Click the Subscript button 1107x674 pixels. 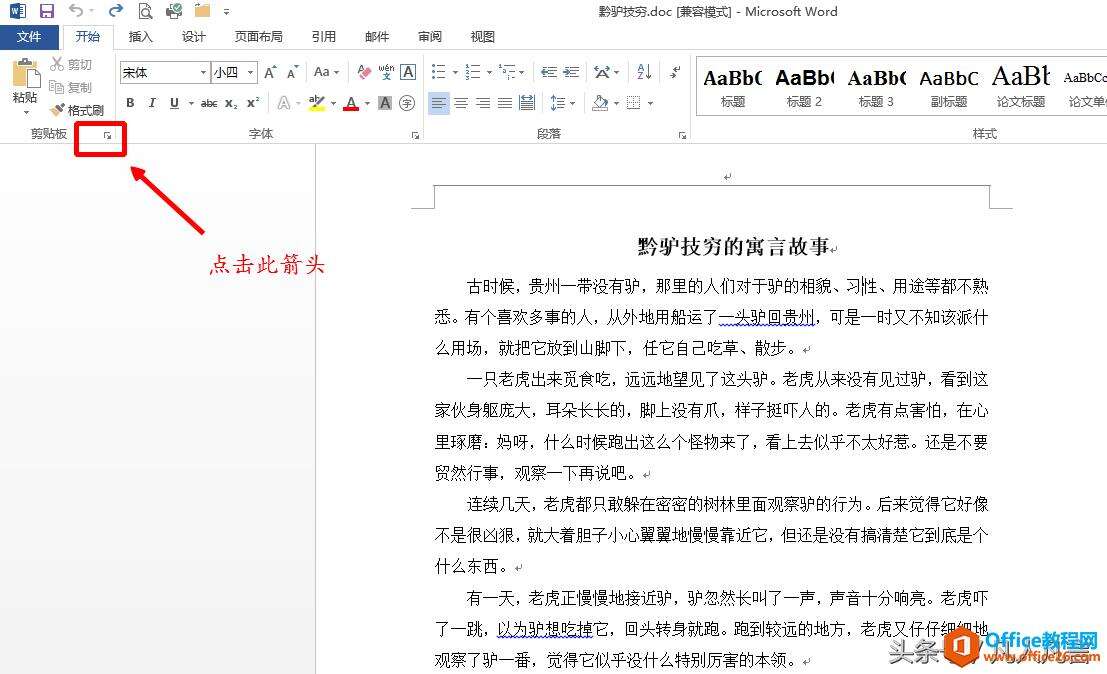click(x=231, y=103)
